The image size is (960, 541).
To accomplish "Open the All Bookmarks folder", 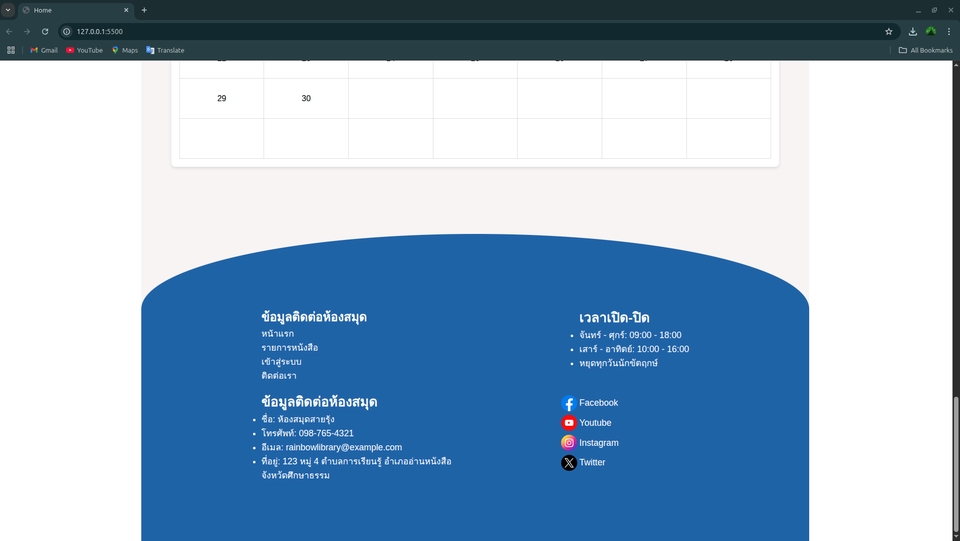I will point(925,50).
